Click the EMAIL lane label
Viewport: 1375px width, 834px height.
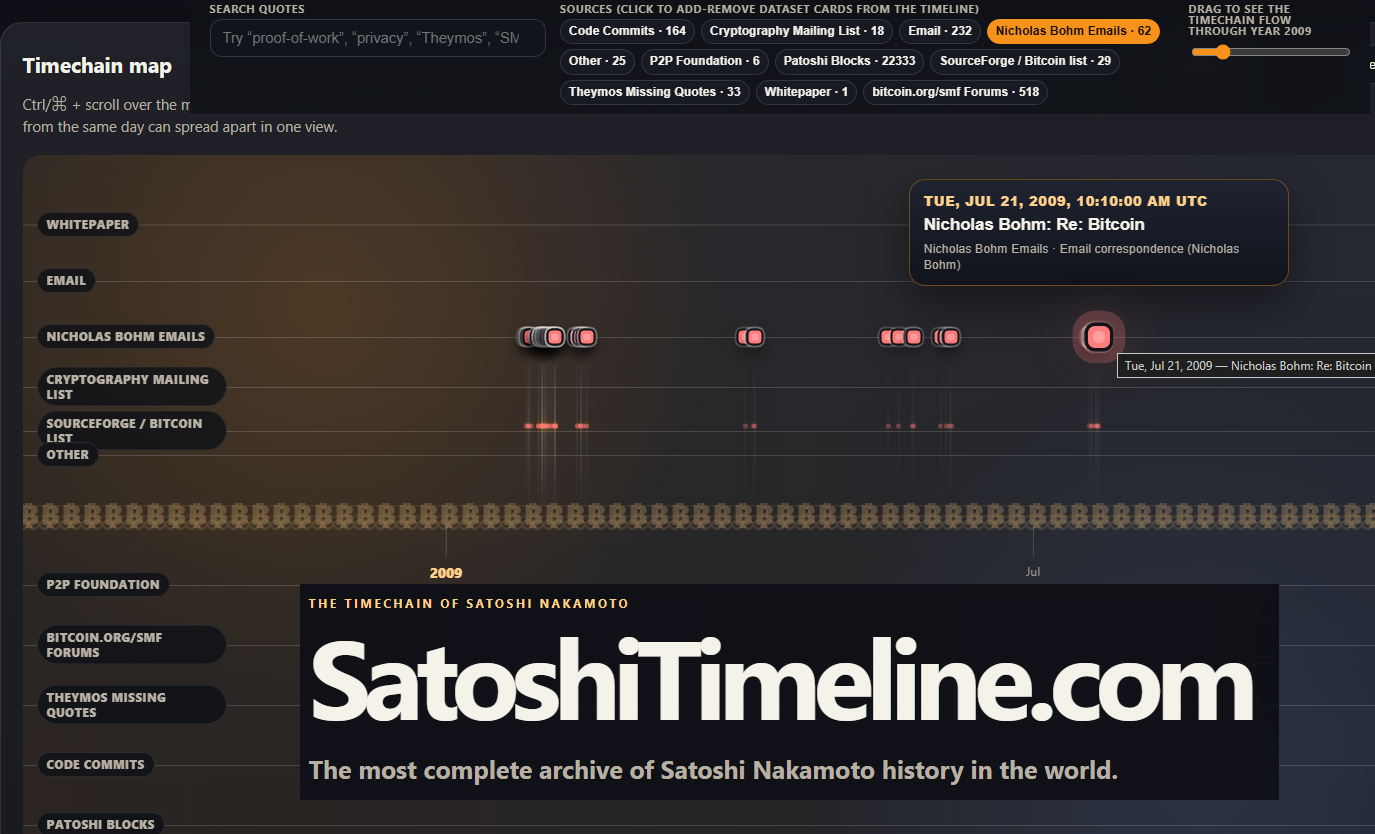tap(66, 281)
